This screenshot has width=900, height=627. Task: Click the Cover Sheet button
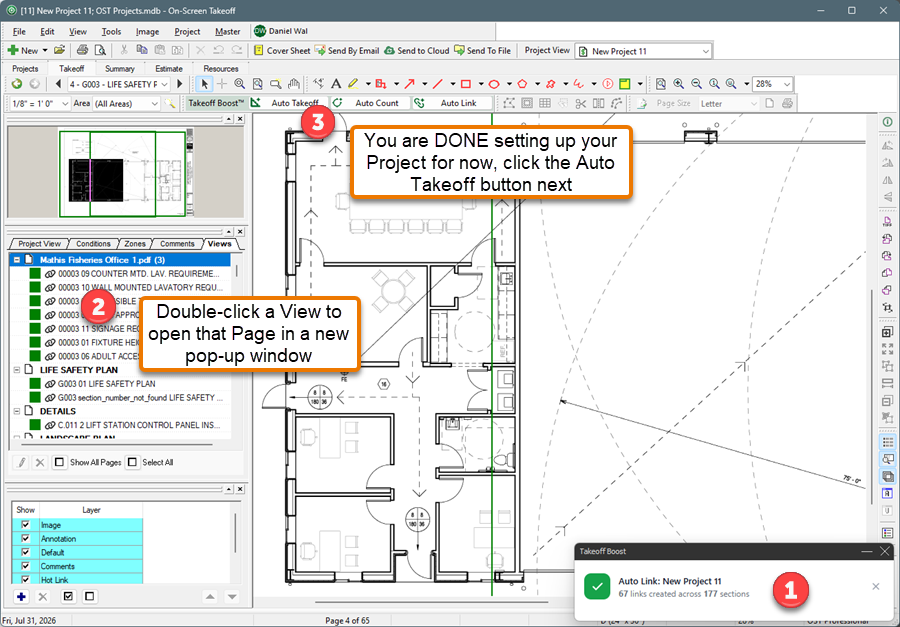282,51
